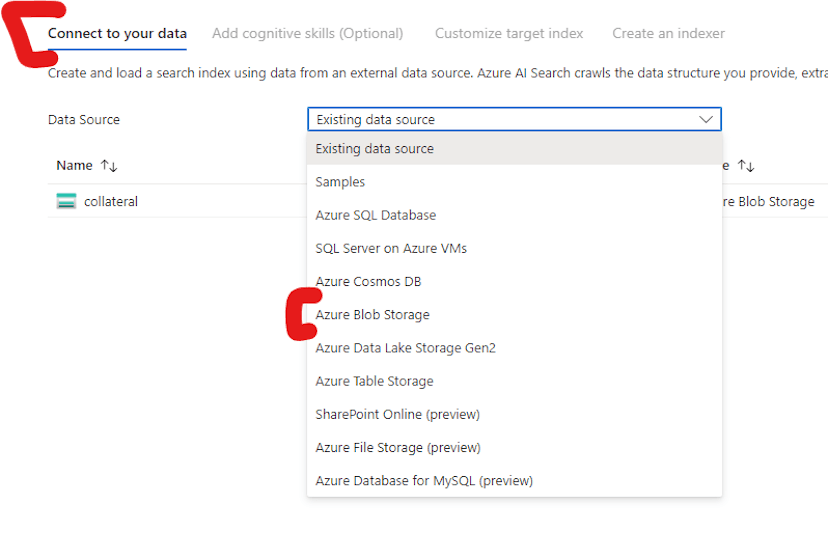The image size is (828, 559).
Task: Select the collateral row name
Action: pyautogui.click(x=111, y=202)
